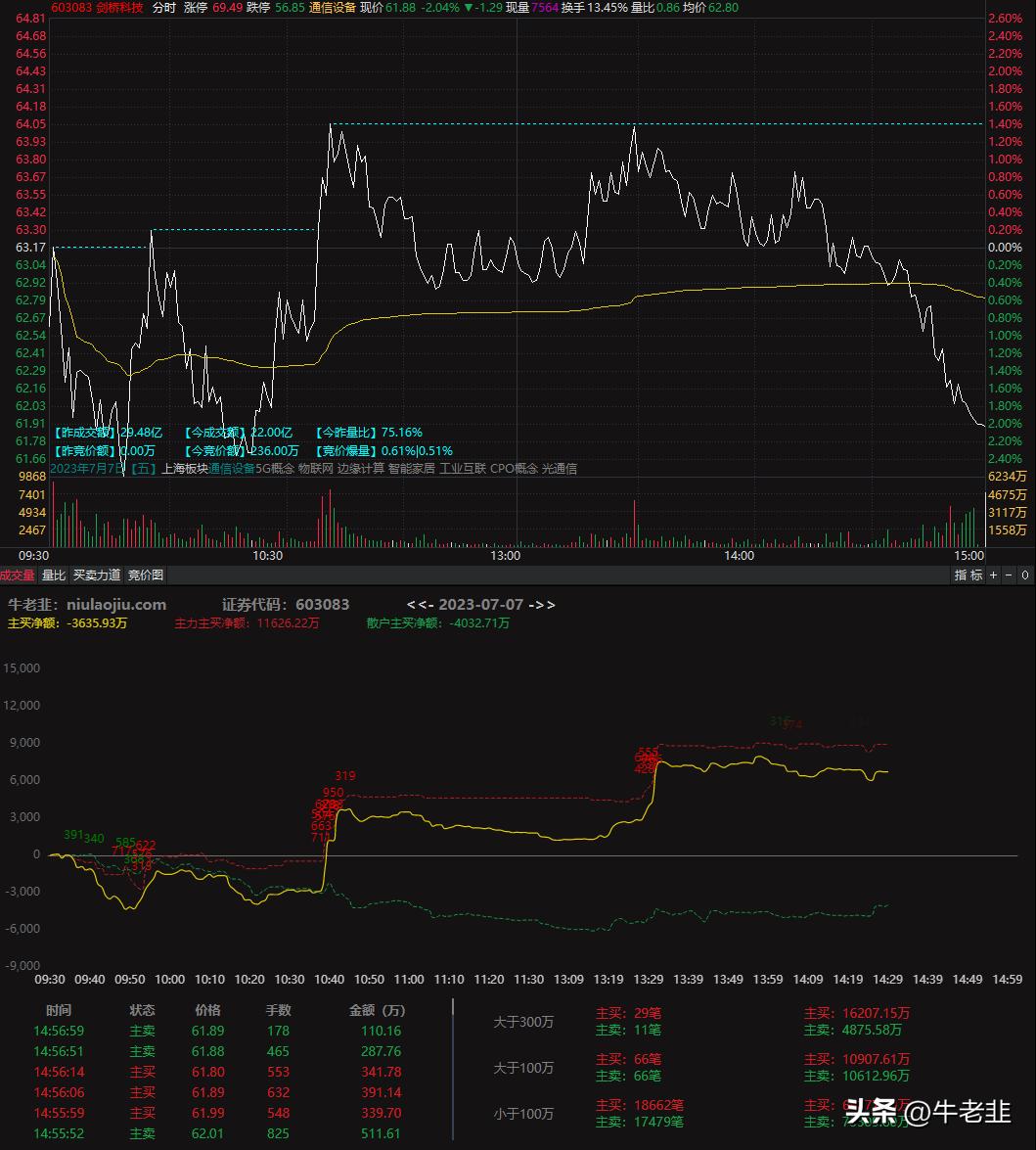Click 主卖：4875.58万 amount
Viewport: 1036px width, 1150px height.
[853, 1030]
